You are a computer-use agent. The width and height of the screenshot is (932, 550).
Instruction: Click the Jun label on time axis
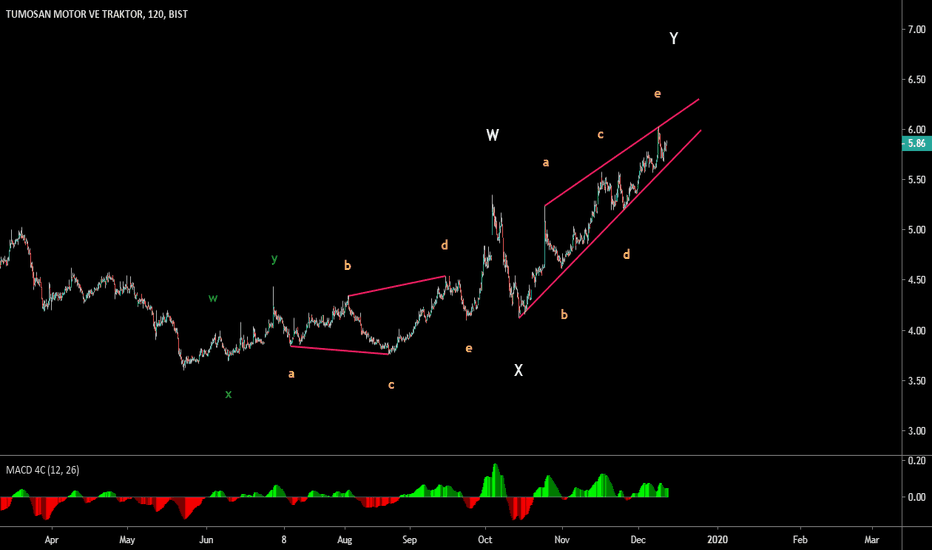click(x=206, y=540)
